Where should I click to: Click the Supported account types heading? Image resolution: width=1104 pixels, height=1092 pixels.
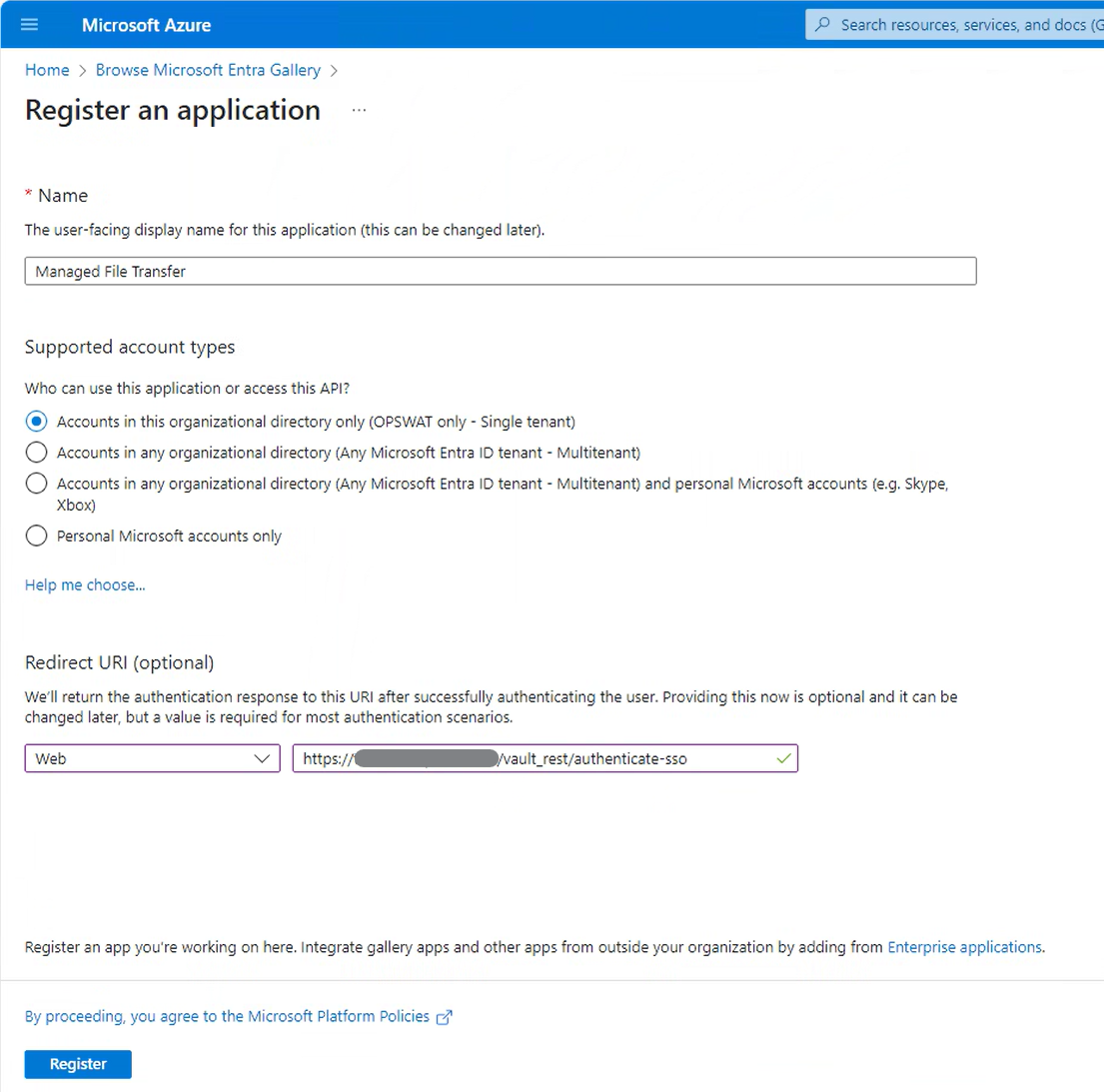click(130, 347)
